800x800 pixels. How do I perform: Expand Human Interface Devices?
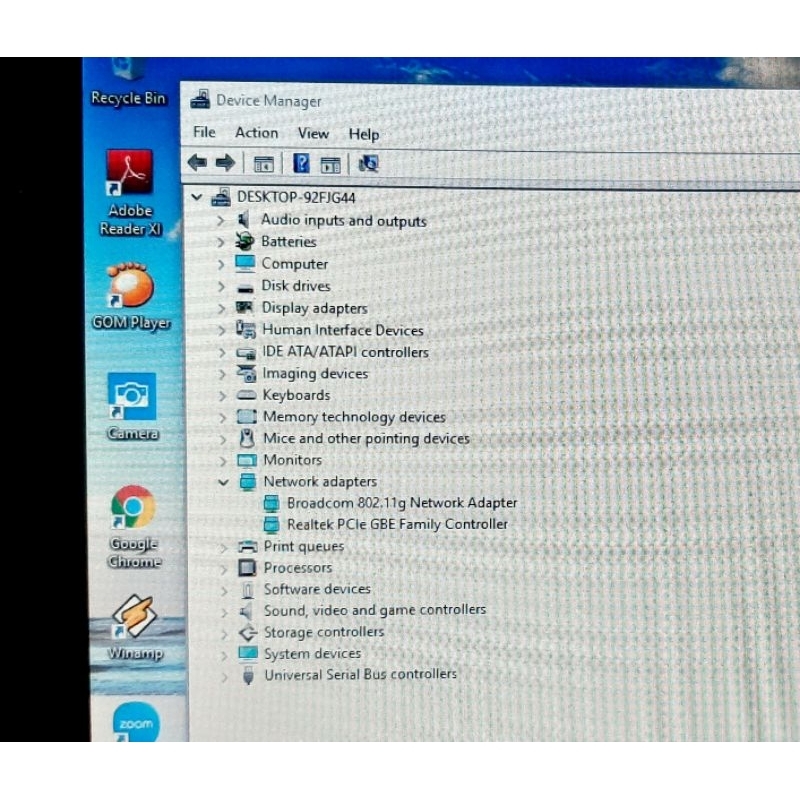[221, 330]
